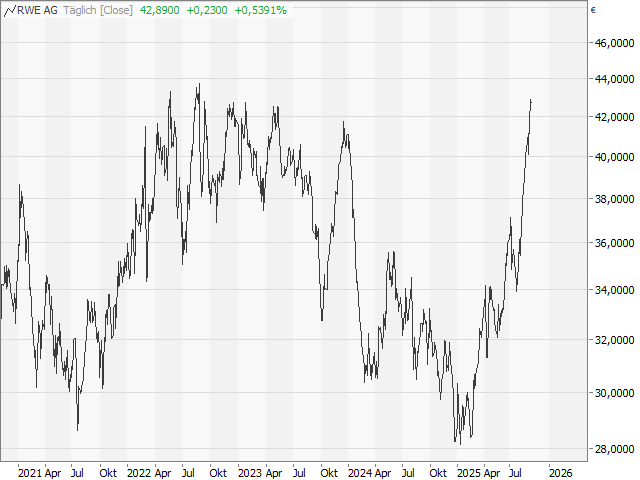Image resolution: width=640 pixels, height=480 pixels.
Task: Click the absolute change value +0,2300
Action: 207,10
